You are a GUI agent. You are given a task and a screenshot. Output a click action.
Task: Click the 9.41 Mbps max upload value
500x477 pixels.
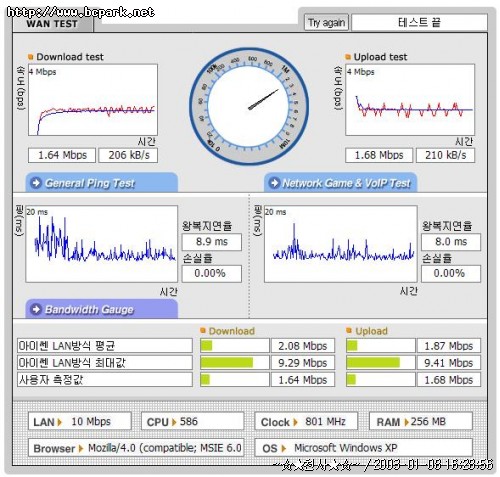449,363
